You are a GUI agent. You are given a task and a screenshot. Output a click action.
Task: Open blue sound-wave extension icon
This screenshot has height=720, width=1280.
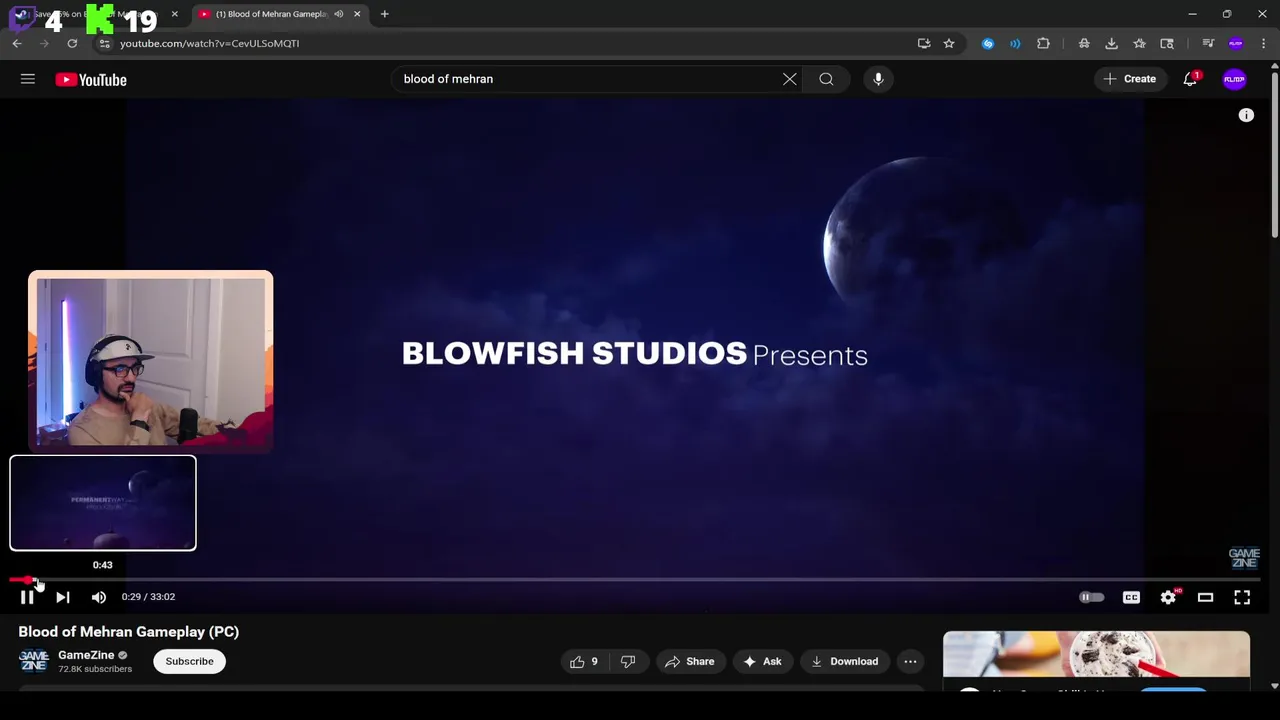1015,43
